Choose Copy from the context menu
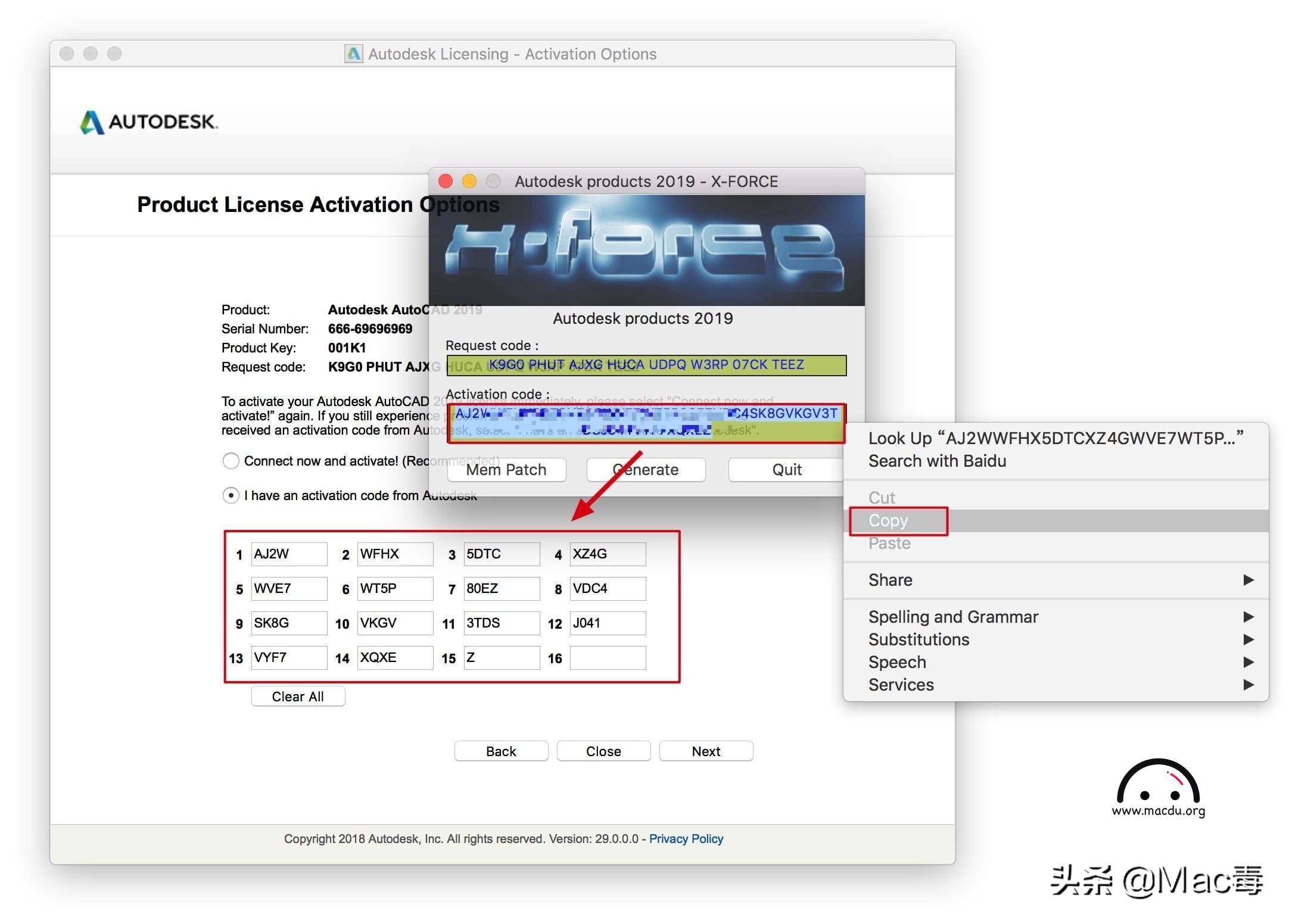The height and width of the screenshot is (924, 1289). point(888,520)
